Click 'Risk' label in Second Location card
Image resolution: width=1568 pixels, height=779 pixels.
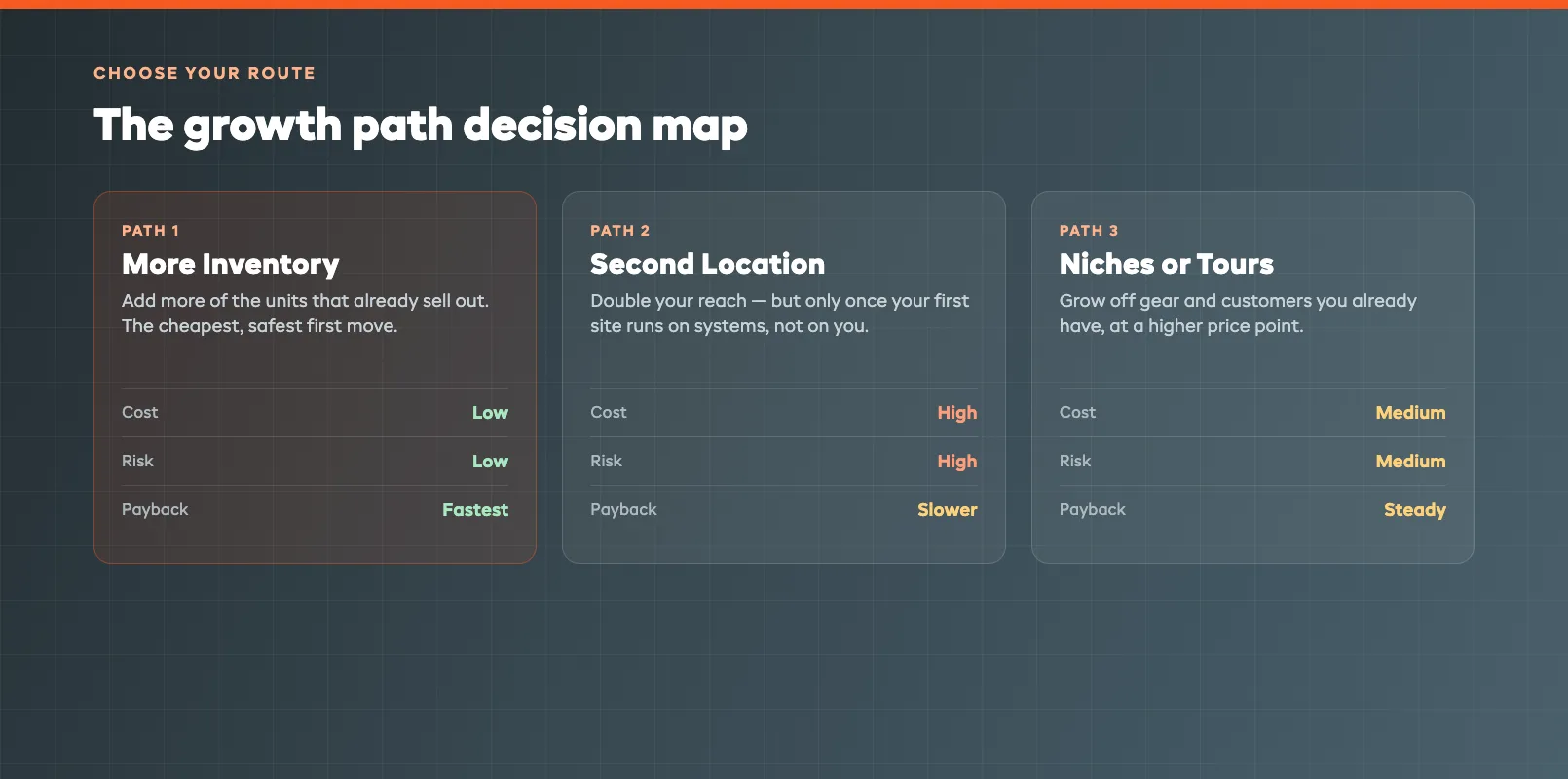click(606, 461)
